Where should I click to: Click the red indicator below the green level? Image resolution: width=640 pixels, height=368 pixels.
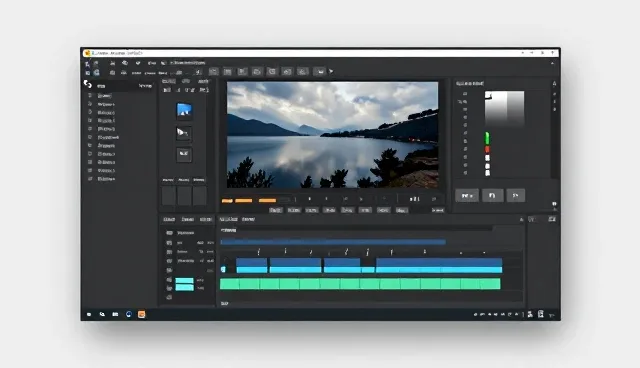[x=487, y=150]
